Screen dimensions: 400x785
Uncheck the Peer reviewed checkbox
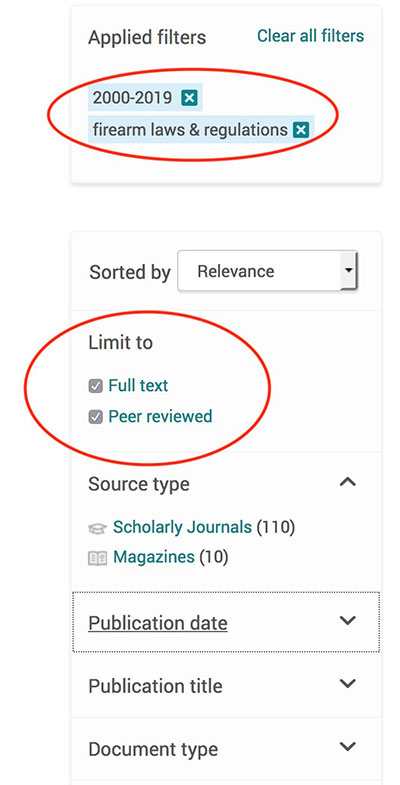(96, 417)
